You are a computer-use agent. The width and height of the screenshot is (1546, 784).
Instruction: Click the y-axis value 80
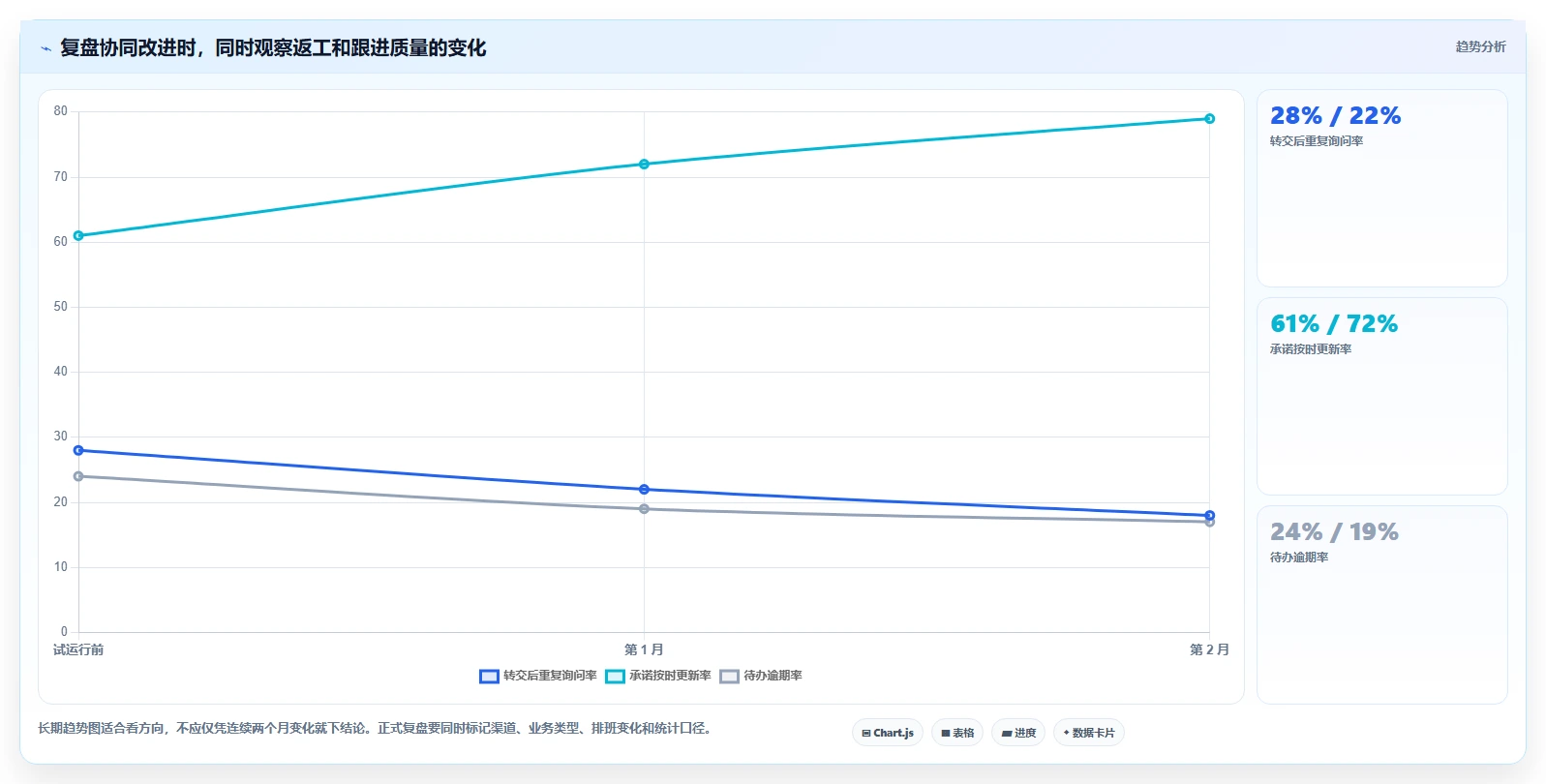pos(61,111)
